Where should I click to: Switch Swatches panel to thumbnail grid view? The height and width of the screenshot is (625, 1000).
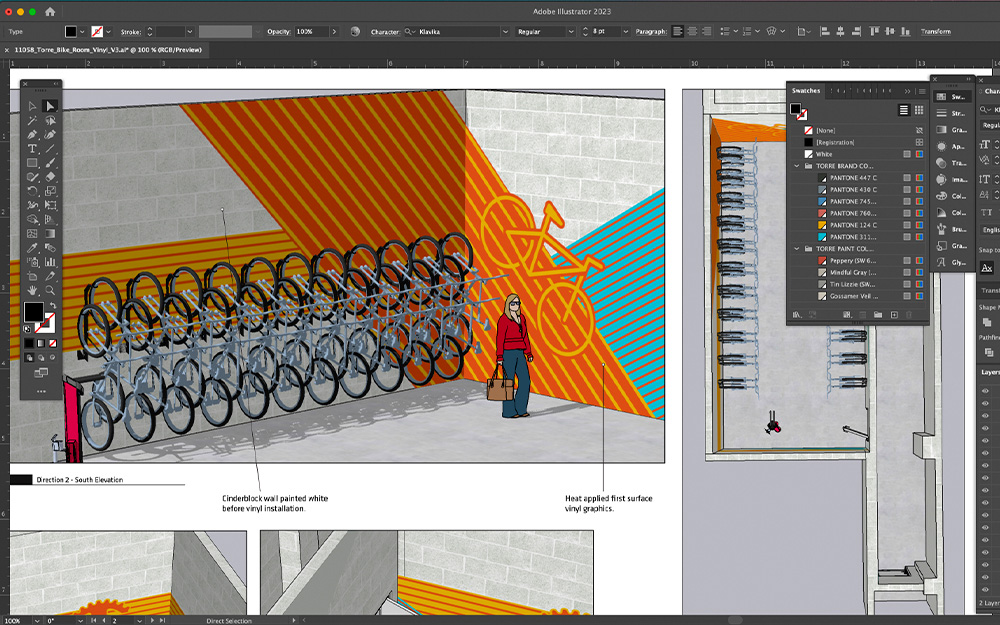[919, 110]
